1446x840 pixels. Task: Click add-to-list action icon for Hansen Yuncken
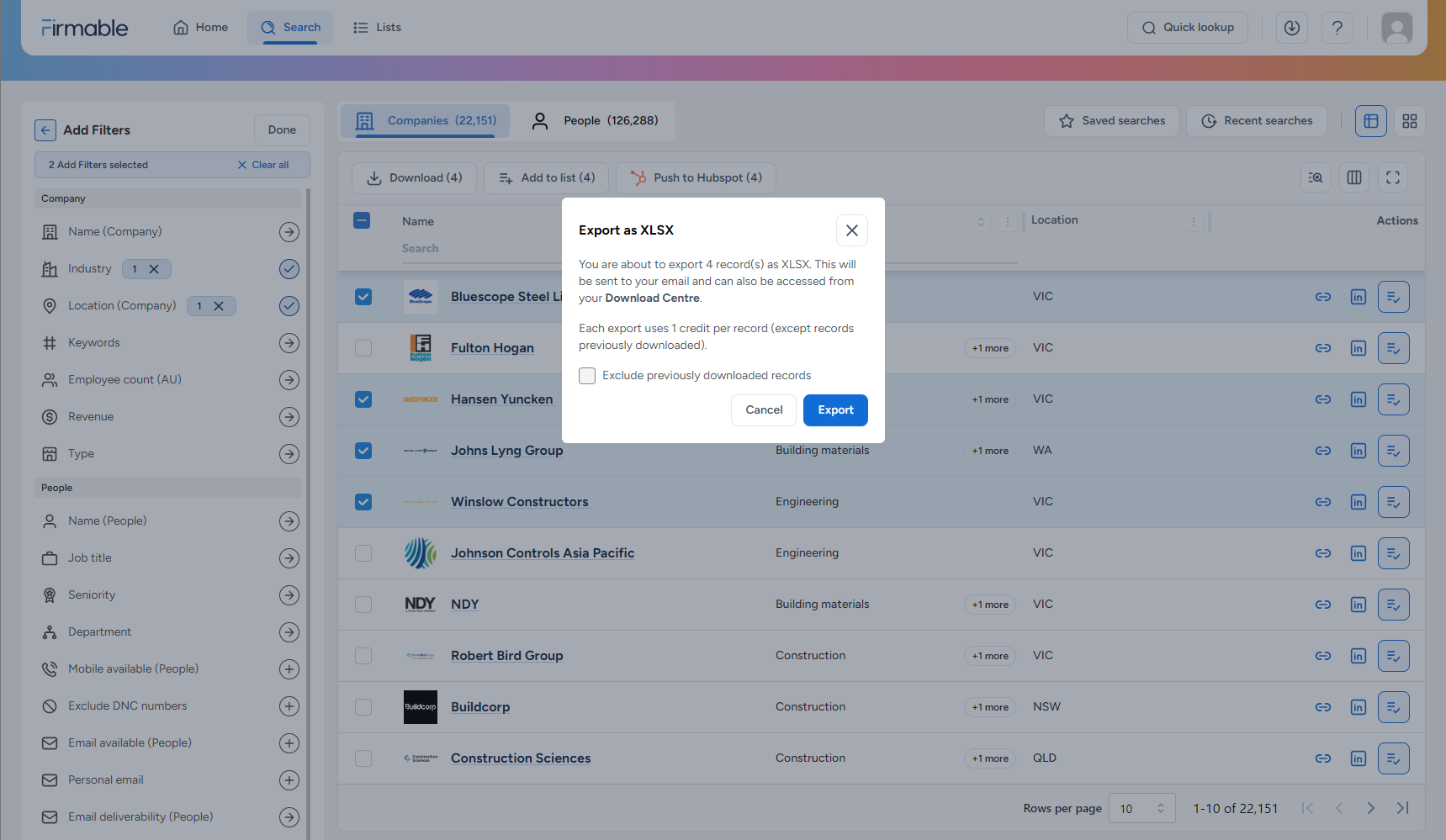[x=1394, y=399]
